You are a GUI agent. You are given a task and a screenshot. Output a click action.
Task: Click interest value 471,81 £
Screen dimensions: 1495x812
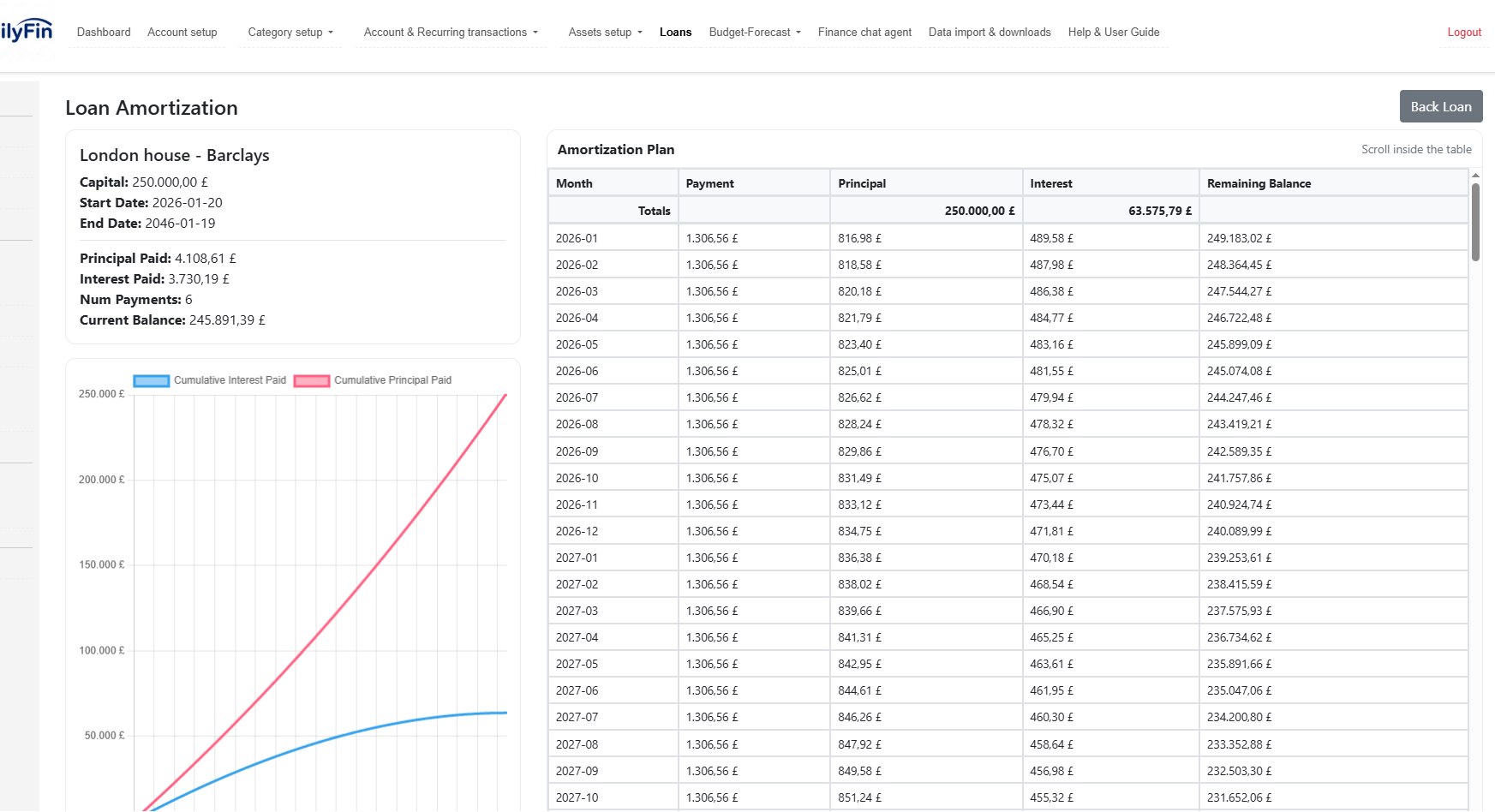pos(1051,531)
